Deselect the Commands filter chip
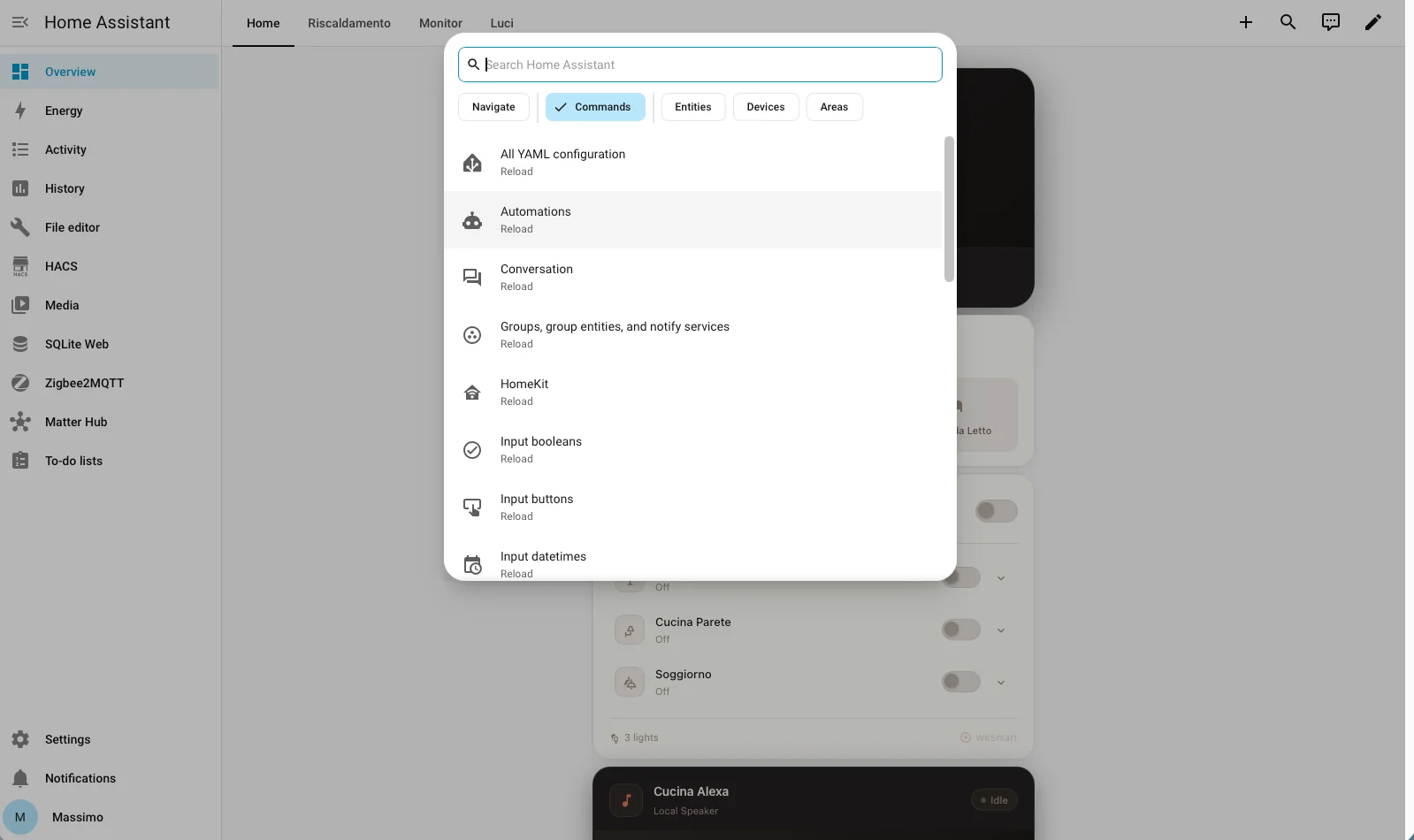1414x840 pixels. [x=595, y=107]
